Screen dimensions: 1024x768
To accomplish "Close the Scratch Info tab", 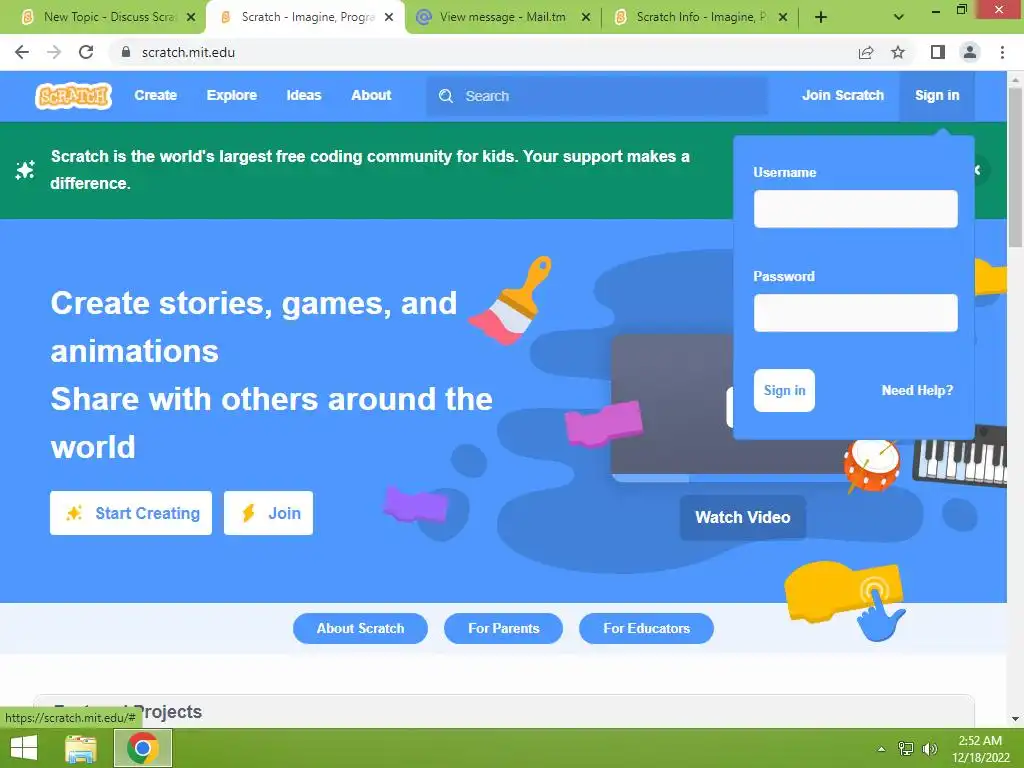I will [783, 17].
